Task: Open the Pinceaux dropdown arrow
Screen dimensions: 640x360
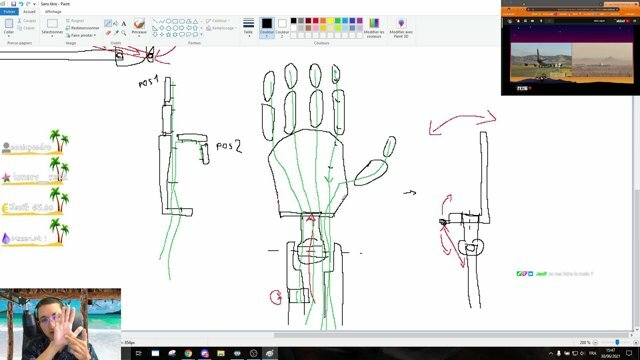Action: click(139, 36)
